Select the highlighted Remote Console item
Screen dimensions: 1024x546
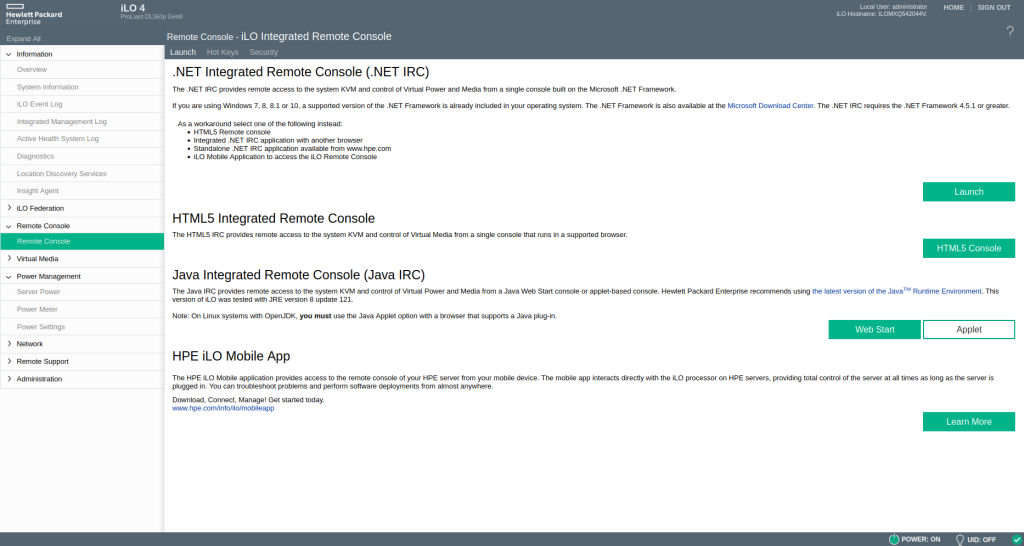(x=82, y=242)
